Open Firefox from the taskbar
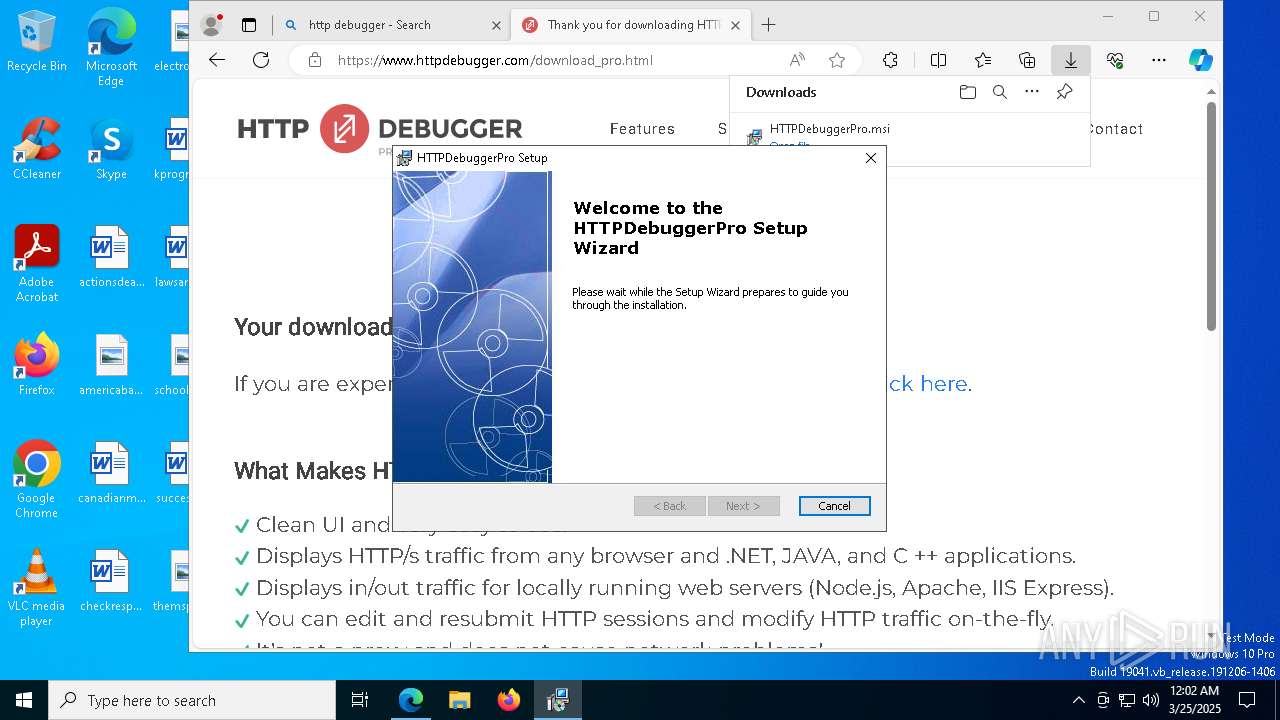 (x=508, y=700)
